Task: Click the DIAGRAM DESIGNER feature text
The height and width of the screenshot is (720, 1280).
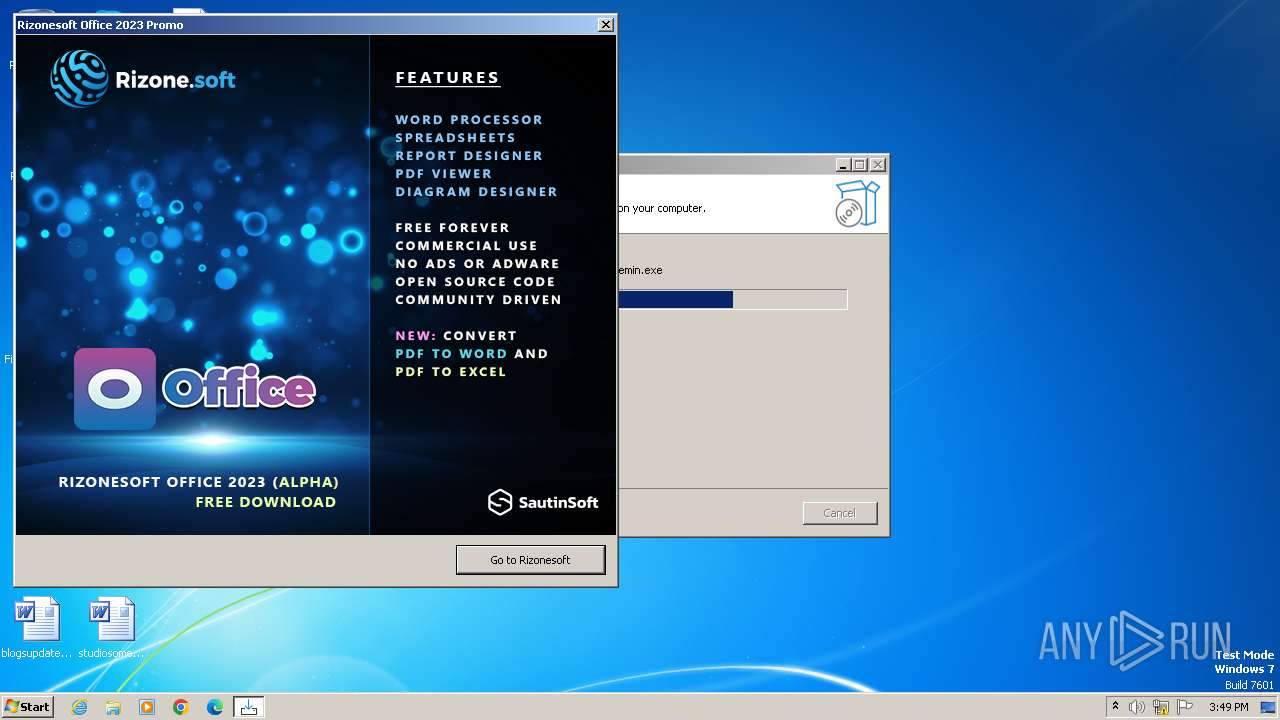Action: [476, 191]
